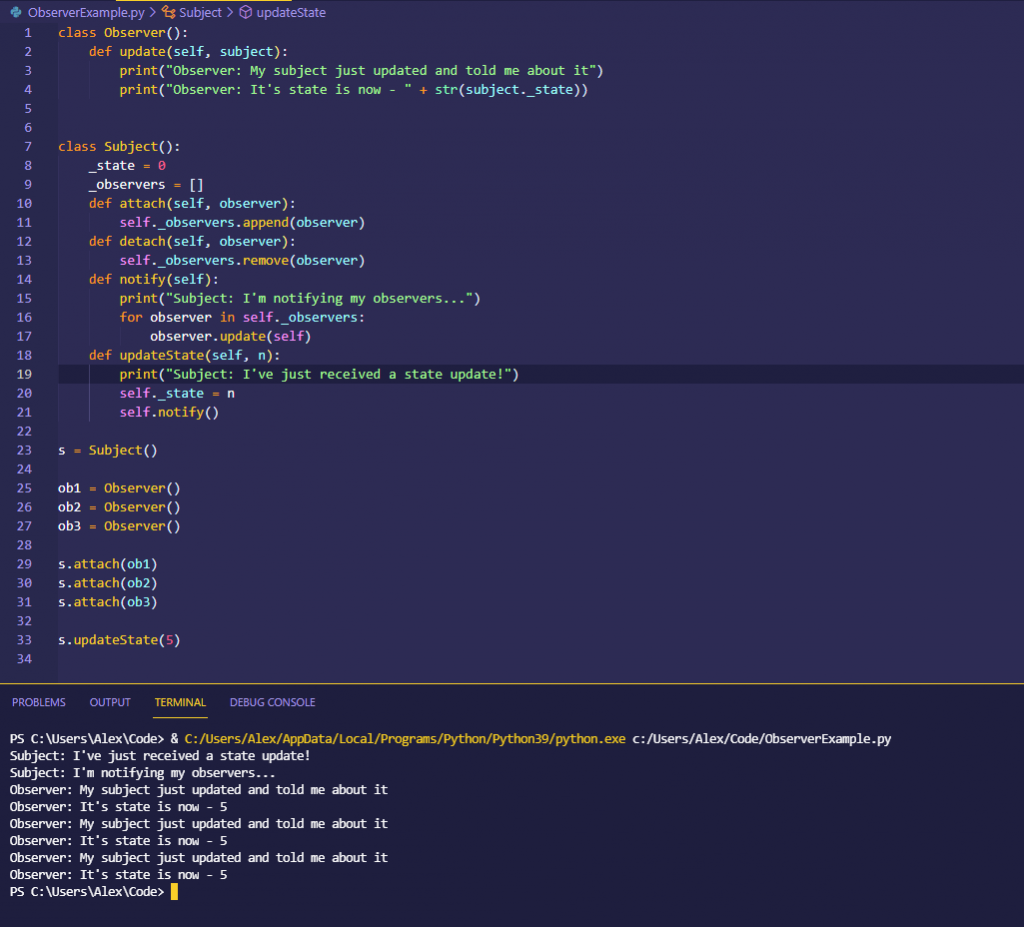
Task: Click line number 1 in the gutter
Action: [x=28, y=33]
